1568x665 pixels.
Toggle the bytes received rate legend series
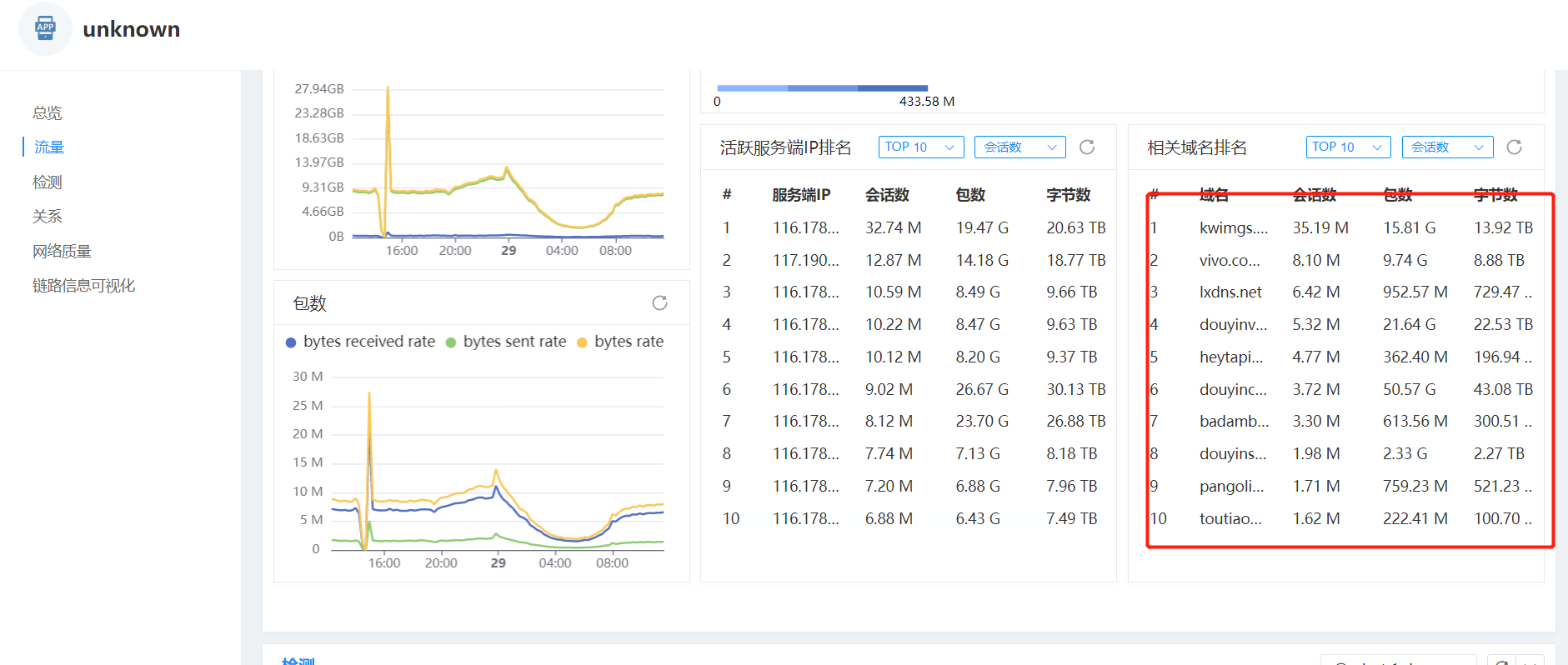point(360,342)
